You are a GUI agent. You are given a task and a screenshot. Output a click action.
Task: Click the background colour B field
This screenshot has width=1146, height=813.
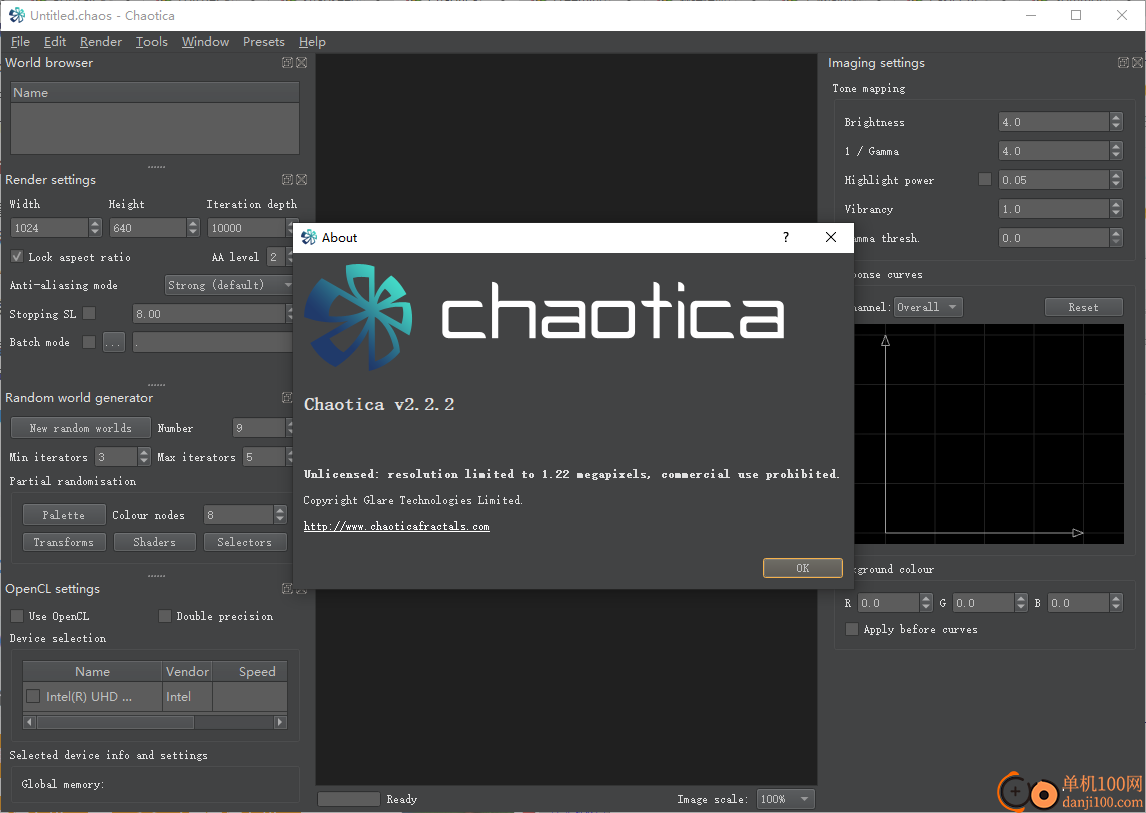click(x=1079, y=603)
